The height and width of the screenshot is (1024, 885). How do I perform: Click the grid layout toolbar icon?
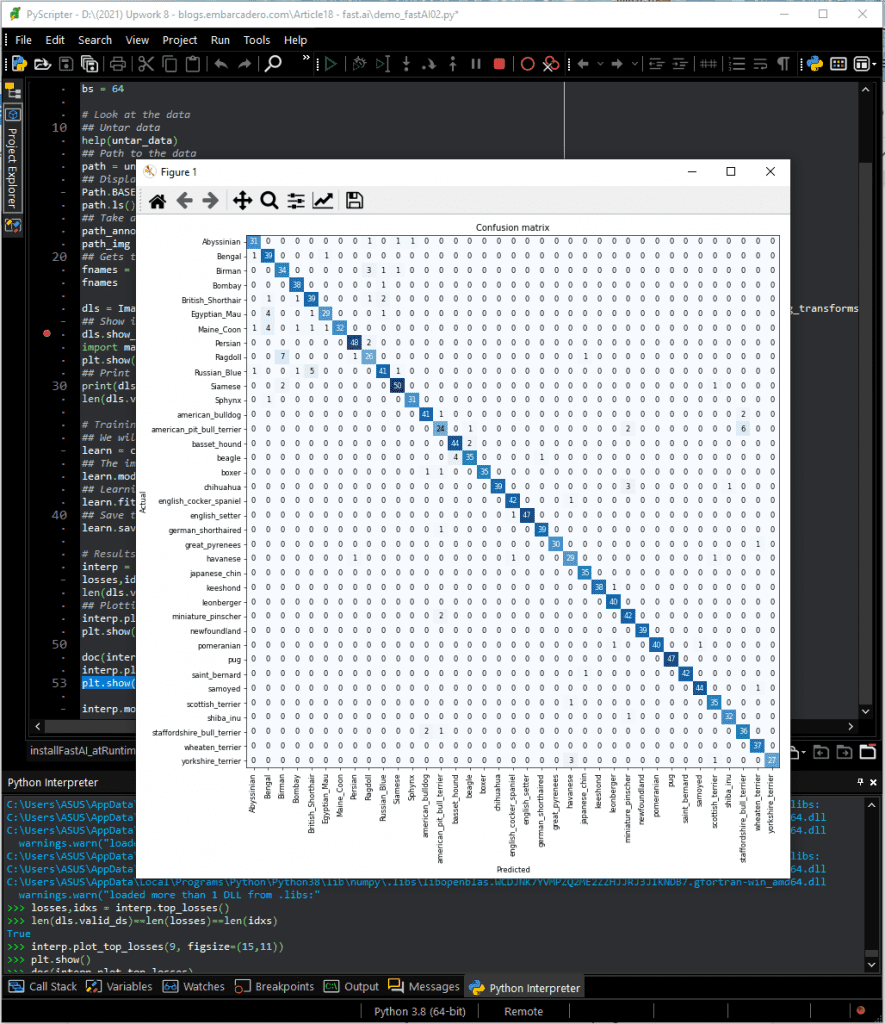839,64
